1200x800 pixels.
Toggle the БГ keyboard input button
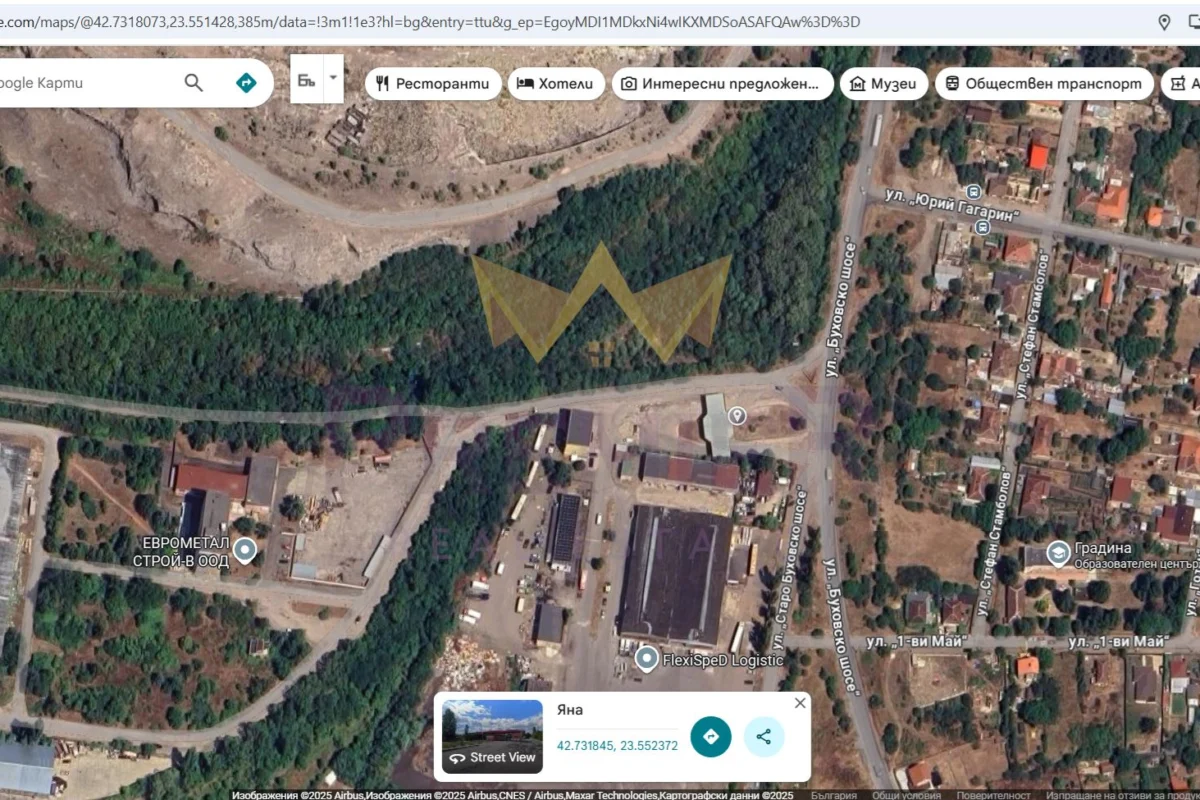click(x=307, y=80)
